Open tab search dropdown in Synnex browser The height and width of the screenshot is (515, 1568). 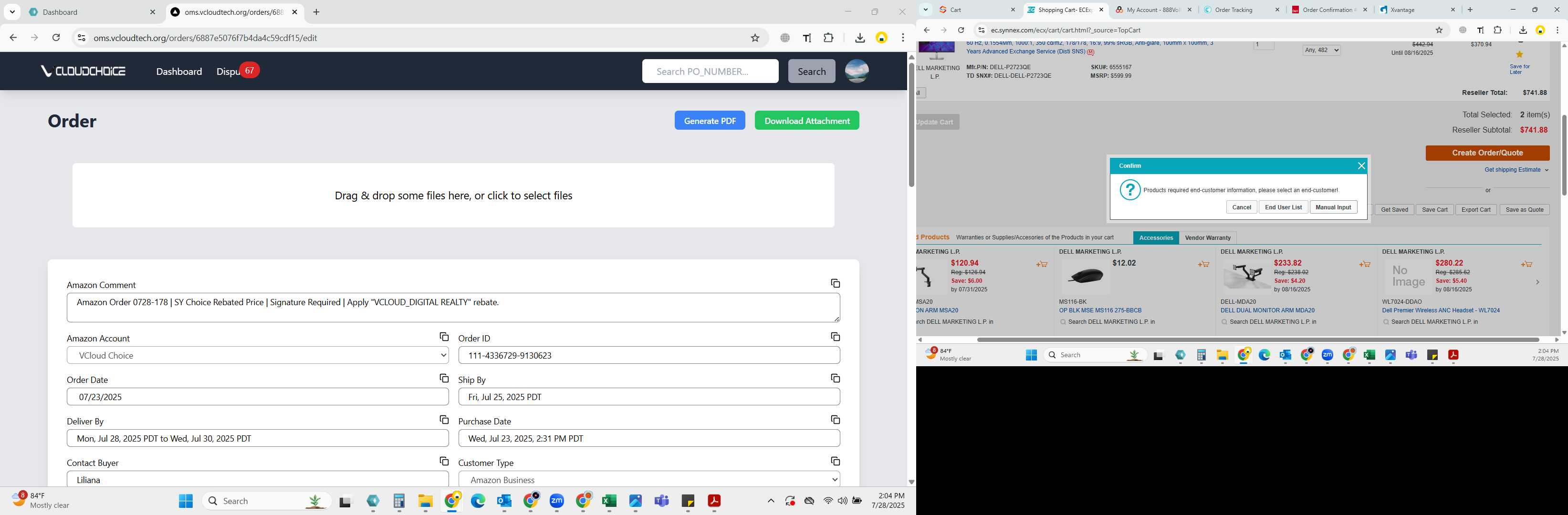(925, 10)
